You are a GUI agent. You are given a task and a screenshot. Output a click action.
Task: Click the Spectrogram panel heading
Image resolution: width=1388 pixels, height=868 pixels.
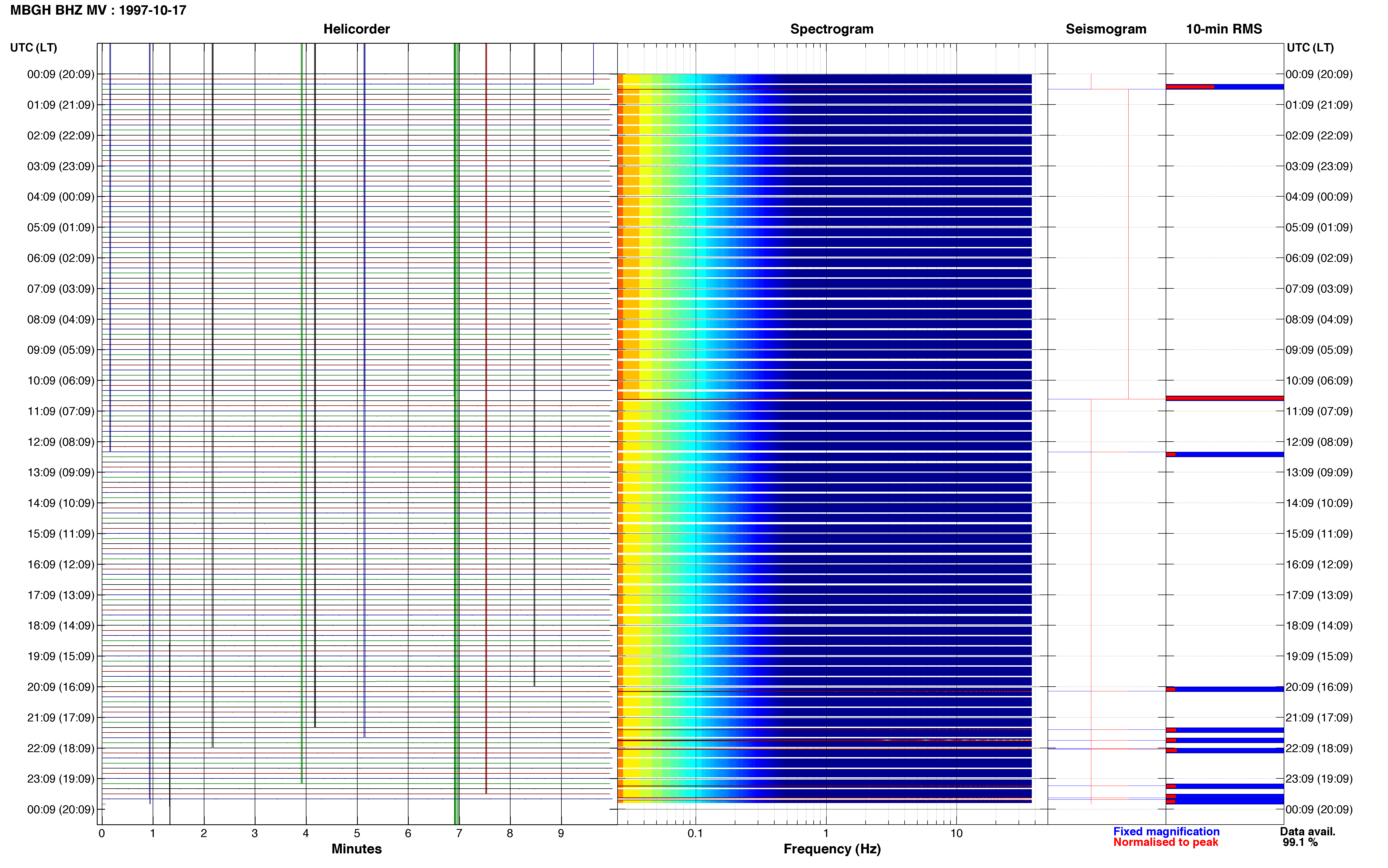832,29
